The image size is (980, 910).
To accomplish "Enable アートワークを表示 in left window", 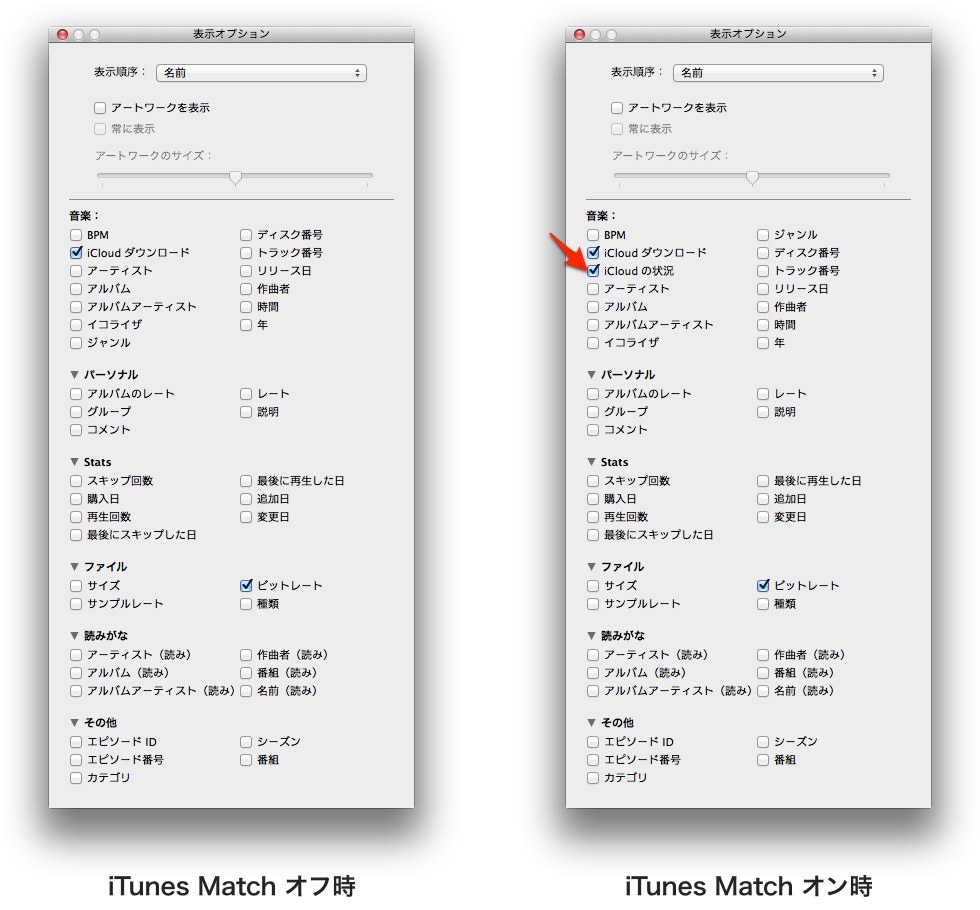I will pos(100,108).
